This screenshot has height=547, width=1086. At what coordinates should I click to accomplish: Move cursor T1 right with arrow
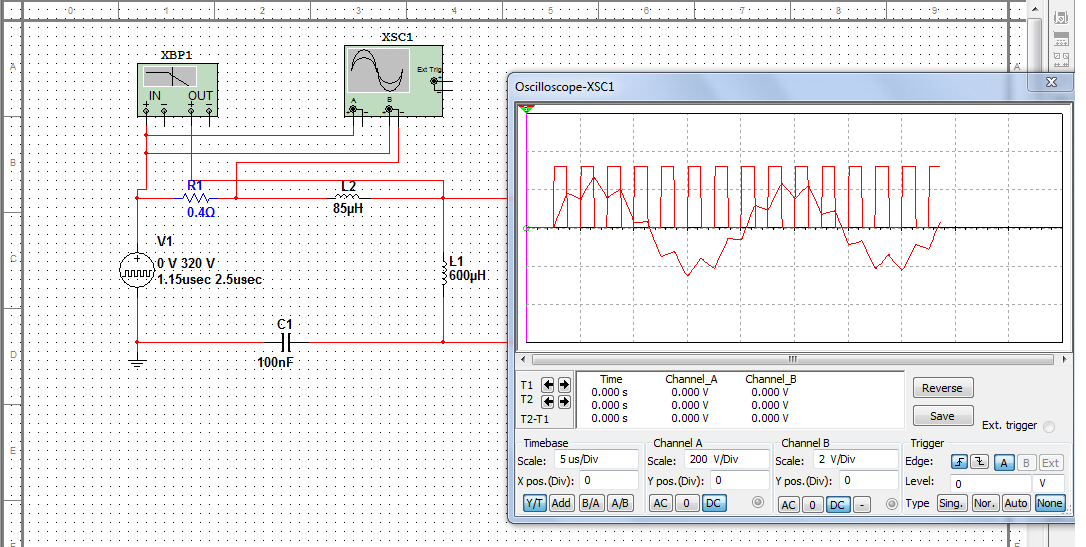(564, 384)
